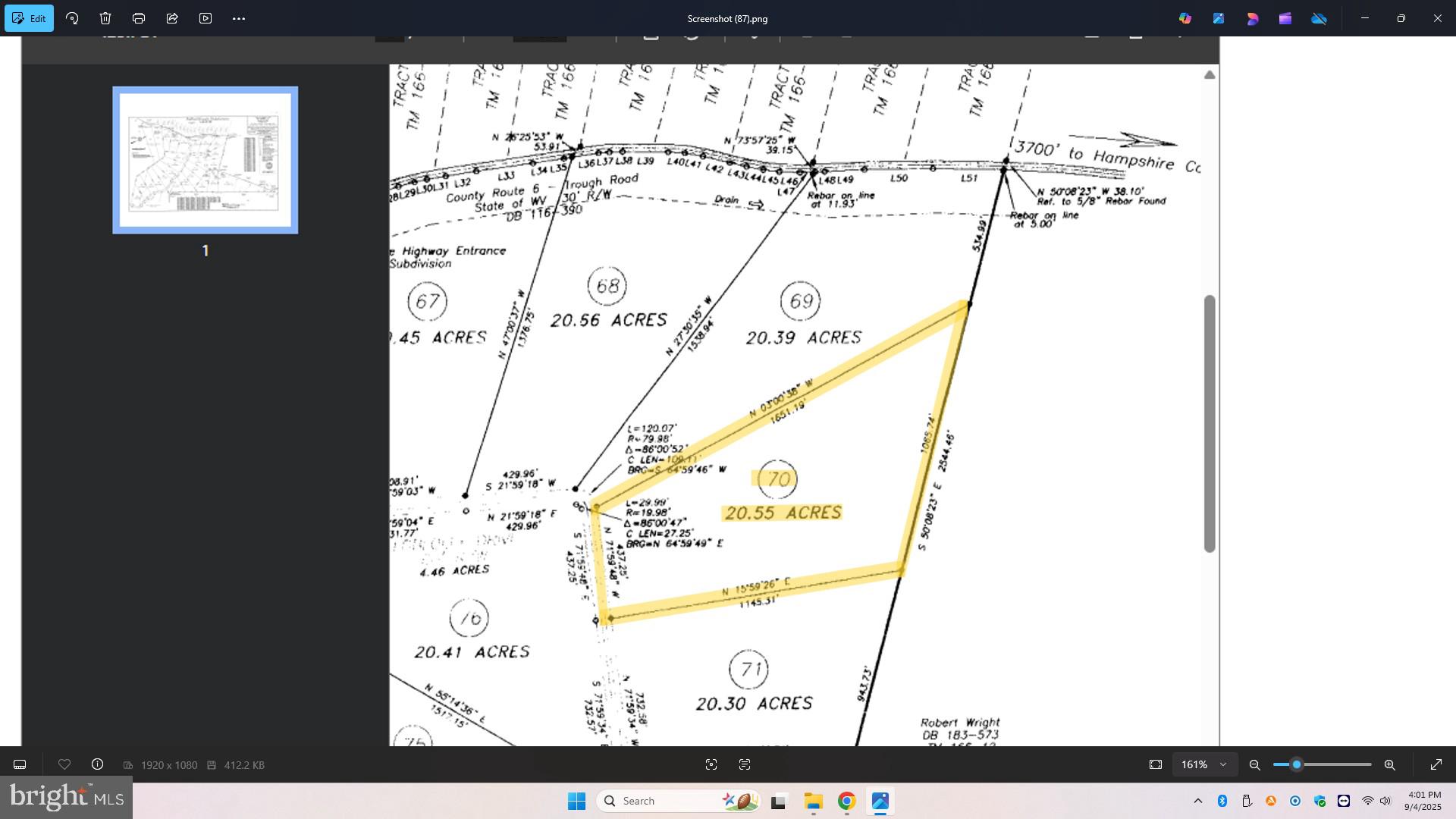
Task: Open Chrome from the taskbar
Action: (847, 801)
